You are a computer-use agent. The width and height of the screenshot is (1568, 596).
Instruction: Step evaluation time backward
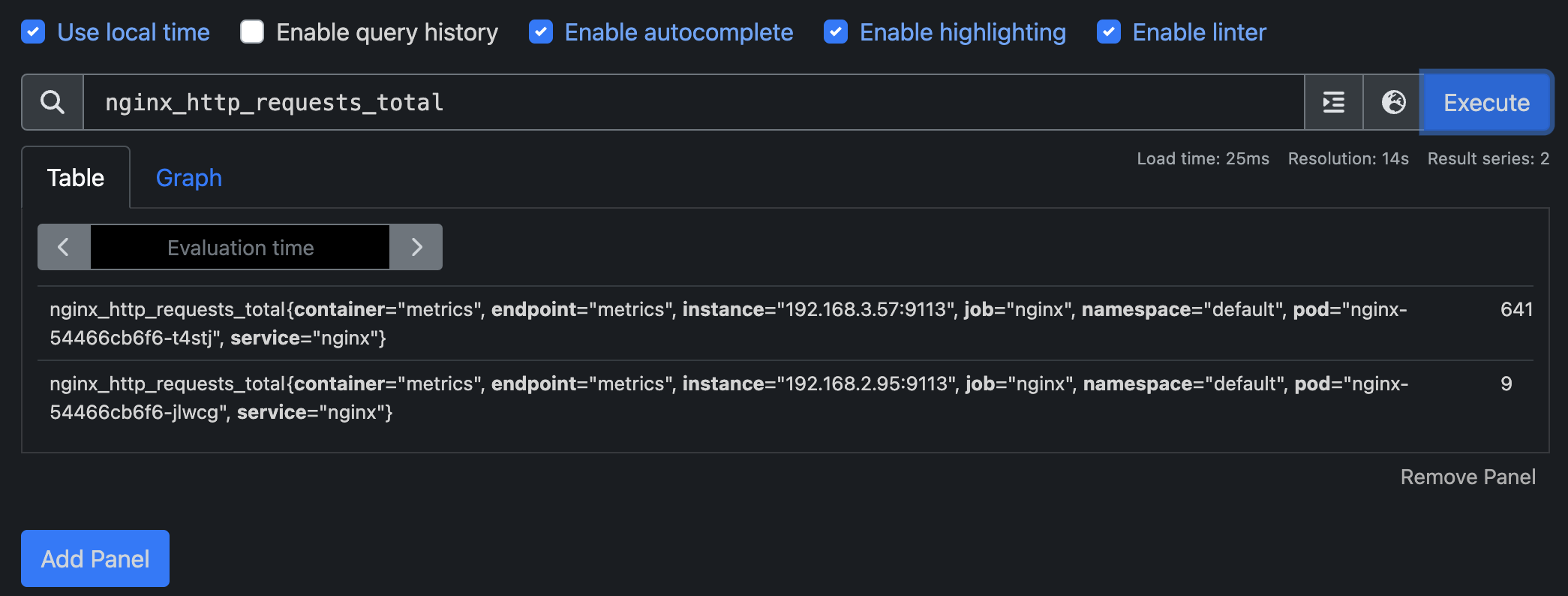pyautogui.click(x=64, y=247)
